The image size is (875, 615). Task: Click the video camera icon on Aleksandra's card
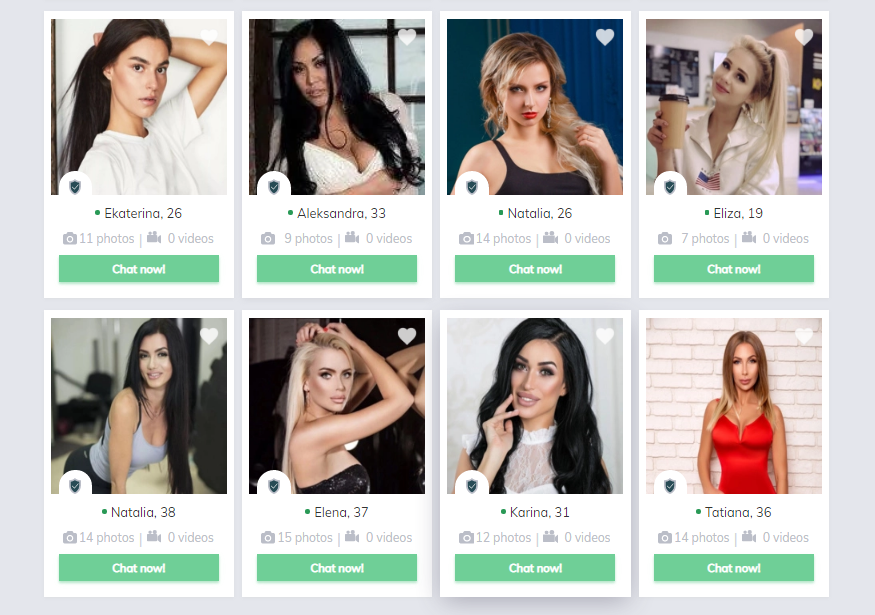pyautogui.click(x=352, y=238)
